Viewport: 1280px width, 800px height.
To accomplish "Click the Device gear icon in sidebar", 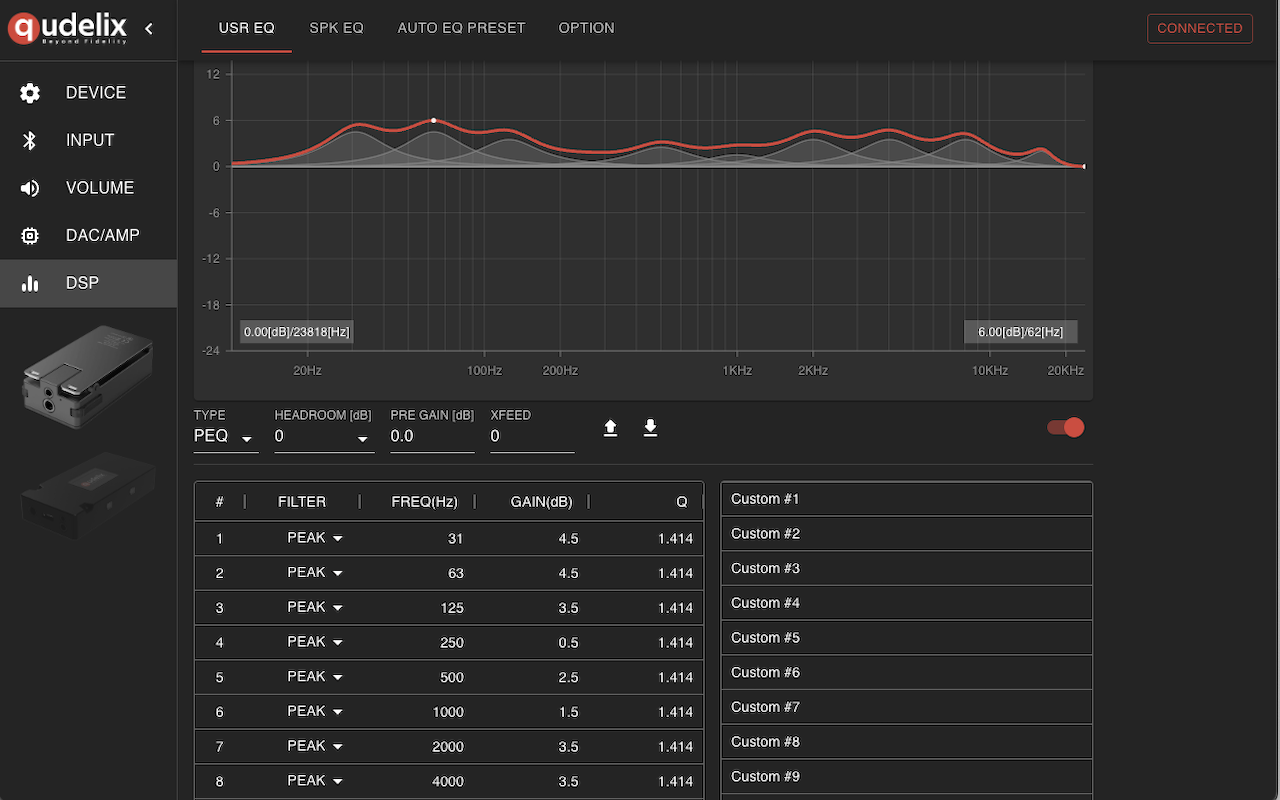I will point(30,93).
